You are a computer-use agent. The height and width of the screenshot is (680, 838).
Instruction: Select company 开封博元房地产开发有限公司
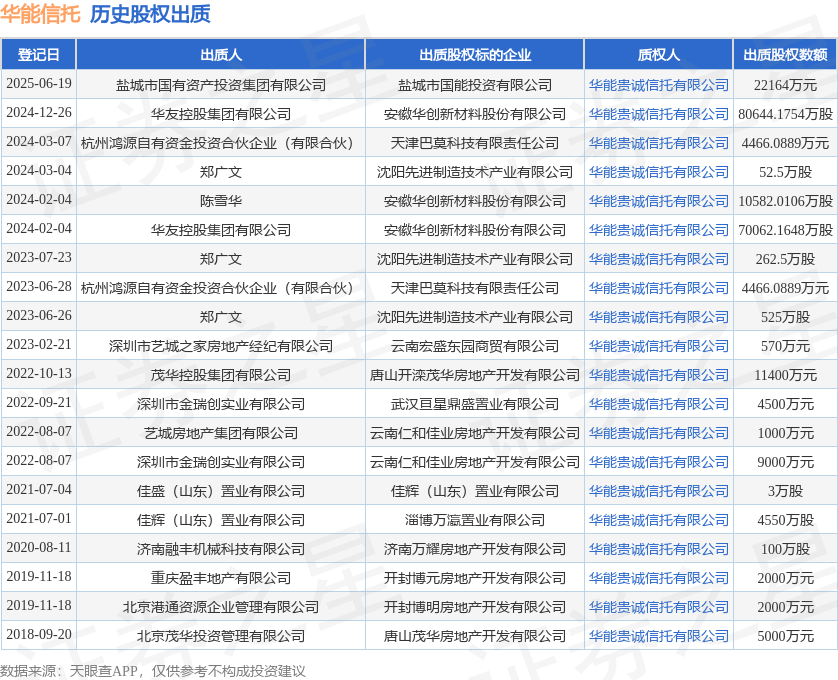475,578
